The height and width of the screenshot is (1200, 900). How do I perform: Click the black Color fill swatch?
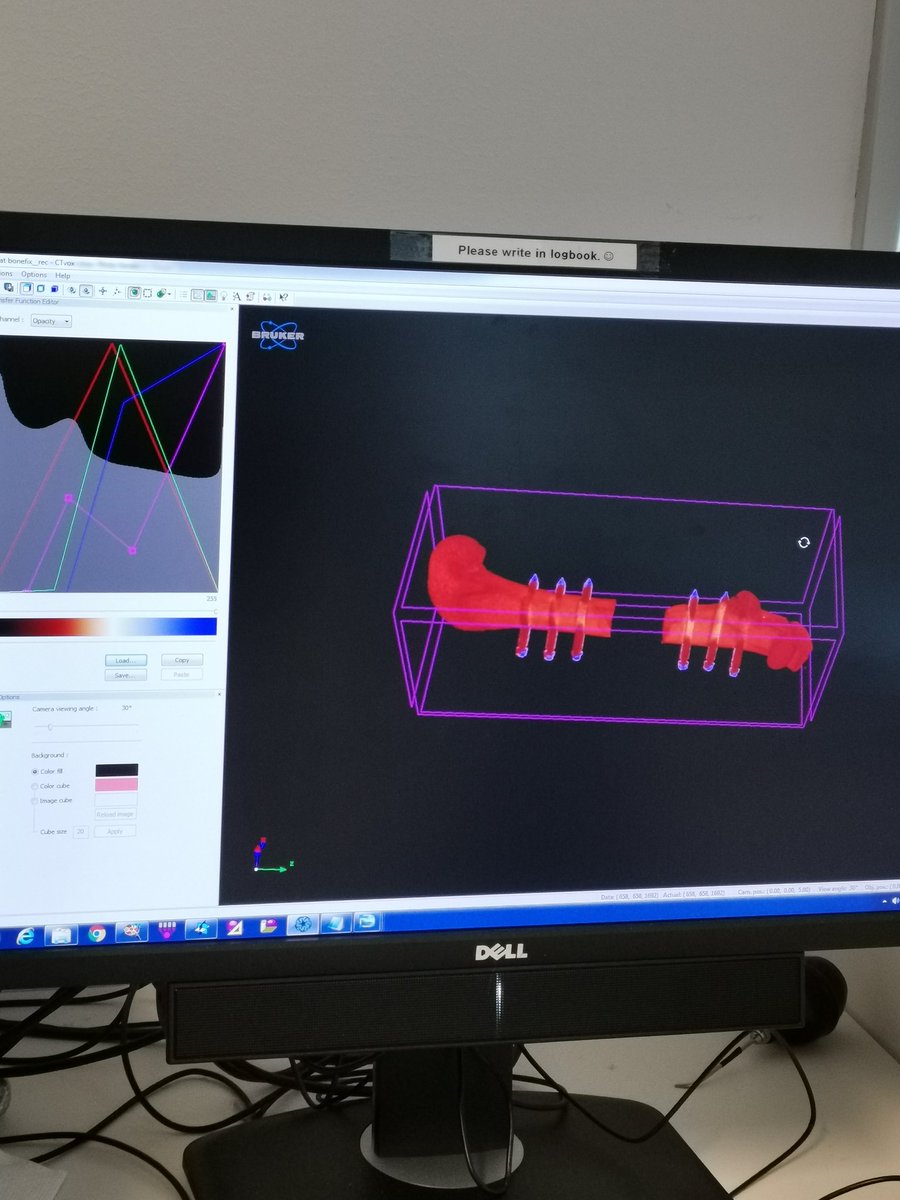(117, 770)
